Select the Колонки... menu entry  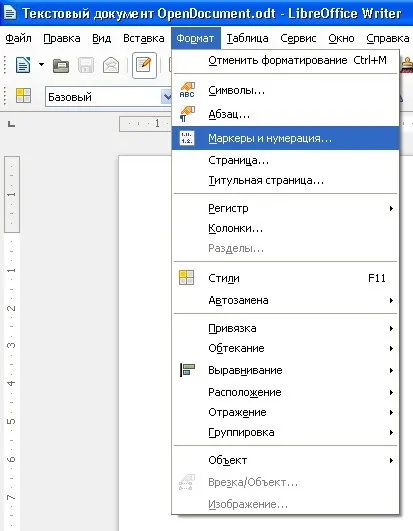click(286, 229)
